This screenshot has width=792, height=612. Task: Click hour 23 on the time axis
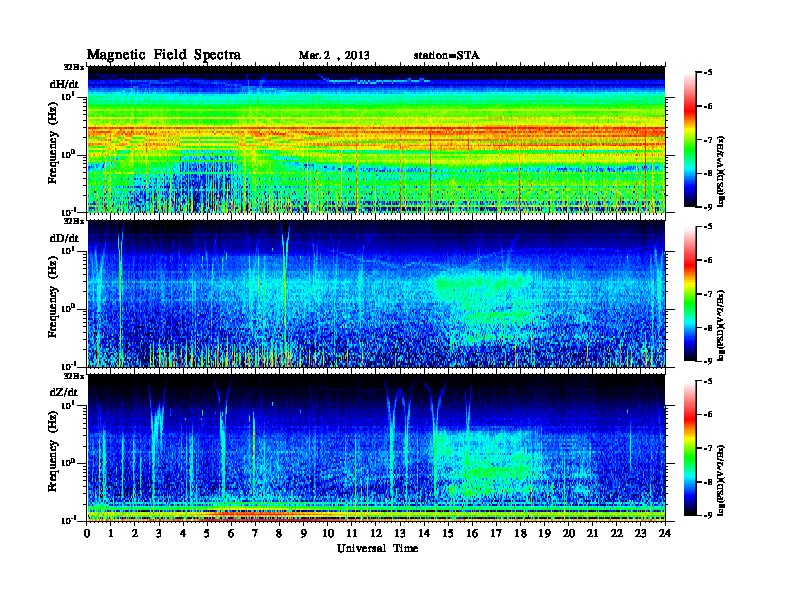point(641,534)
